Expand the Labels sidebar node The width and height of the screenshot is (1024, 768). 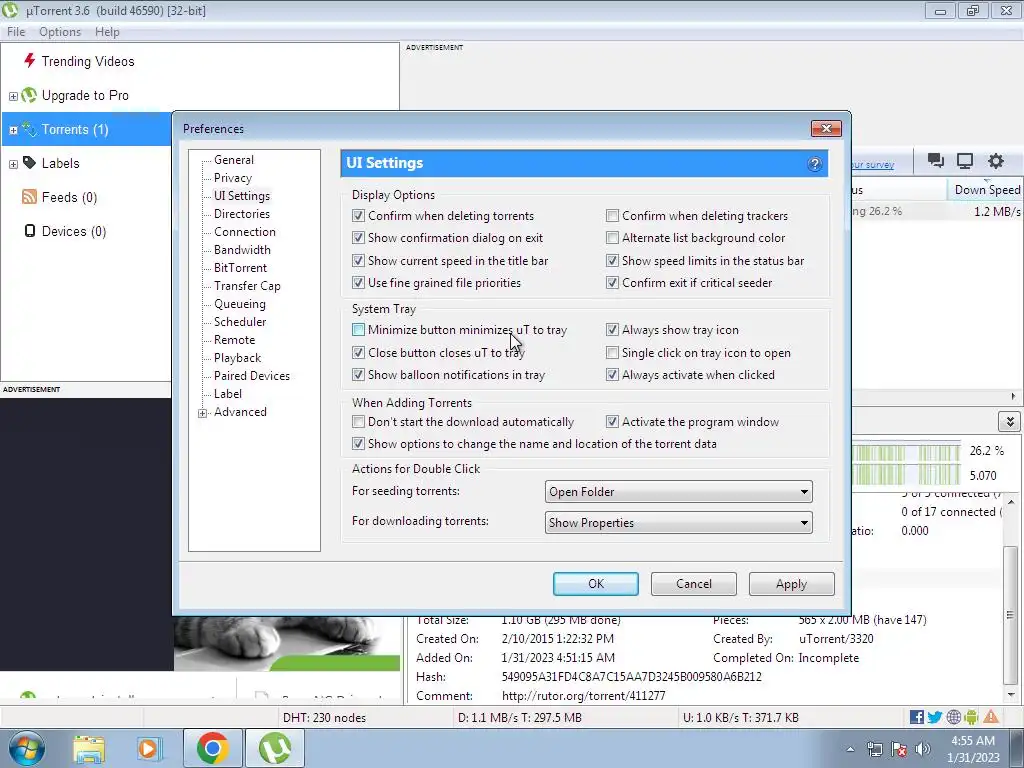click(x=13, y=164)
